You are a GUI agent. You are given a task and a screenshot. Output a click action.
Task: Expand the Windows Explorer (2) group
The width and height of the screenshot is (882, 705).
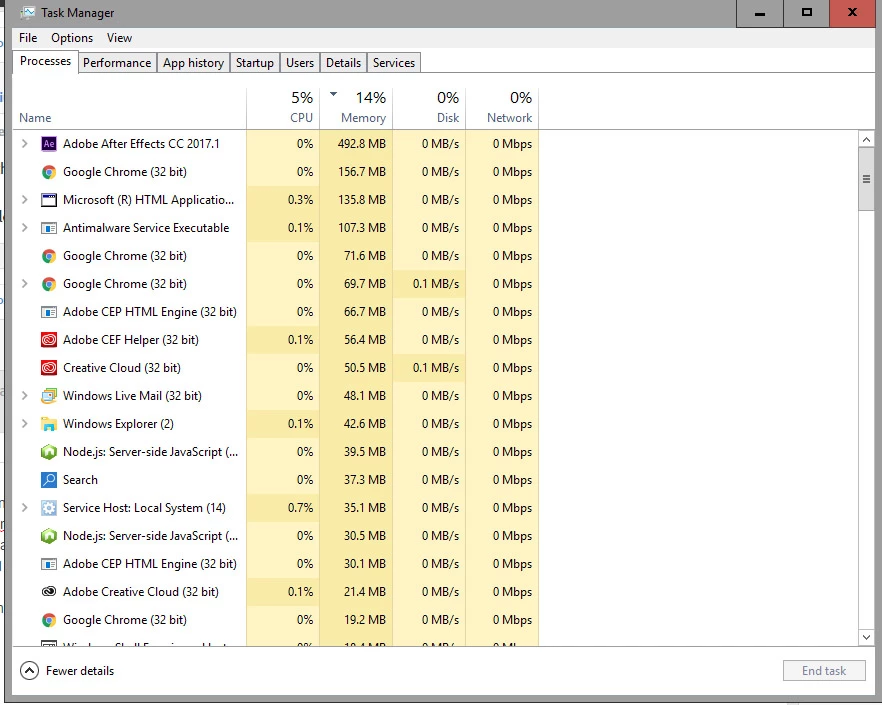[24, 424]
